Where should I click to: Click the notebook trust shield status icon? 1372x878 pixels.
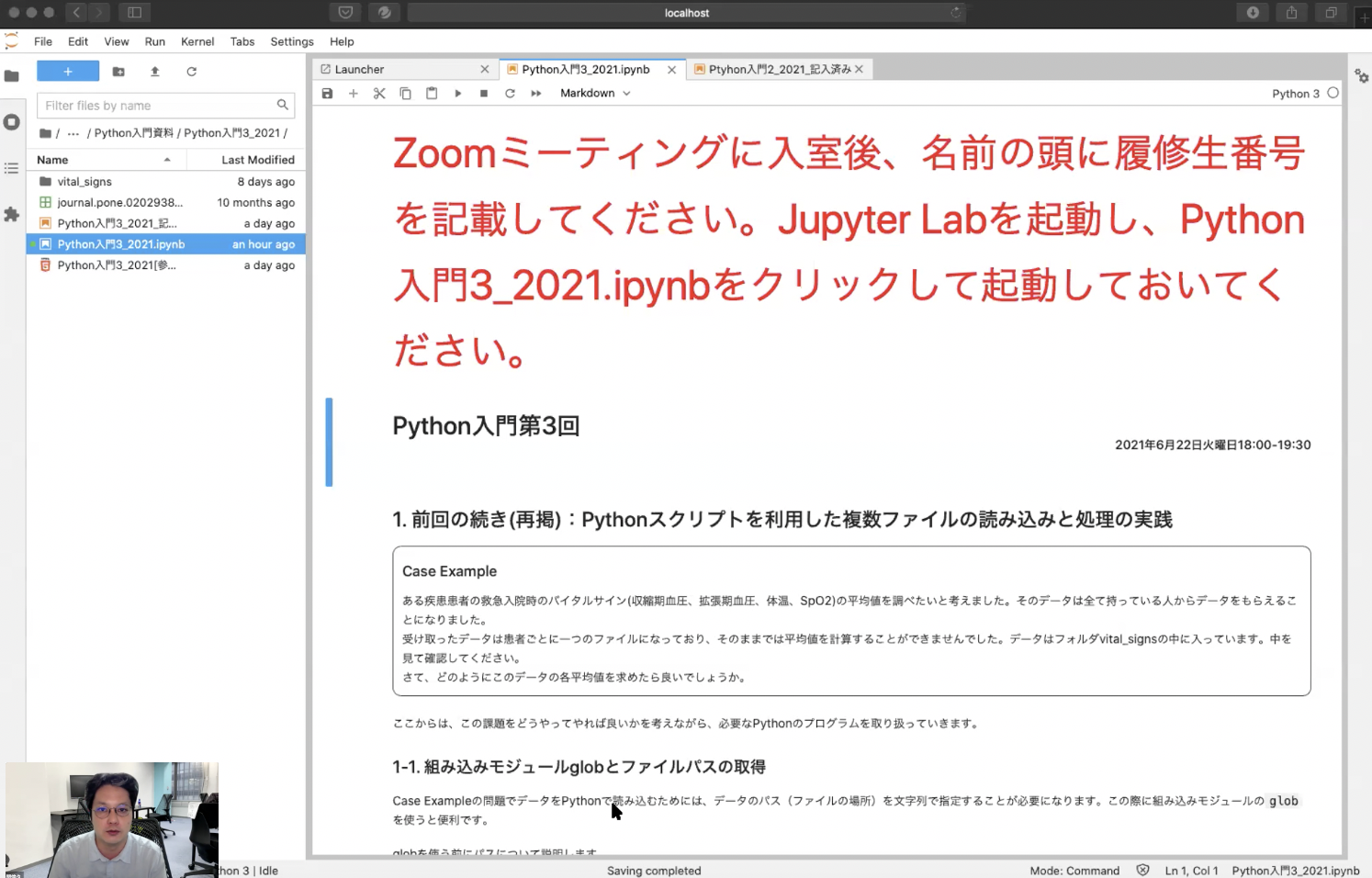coord(1142,870)
